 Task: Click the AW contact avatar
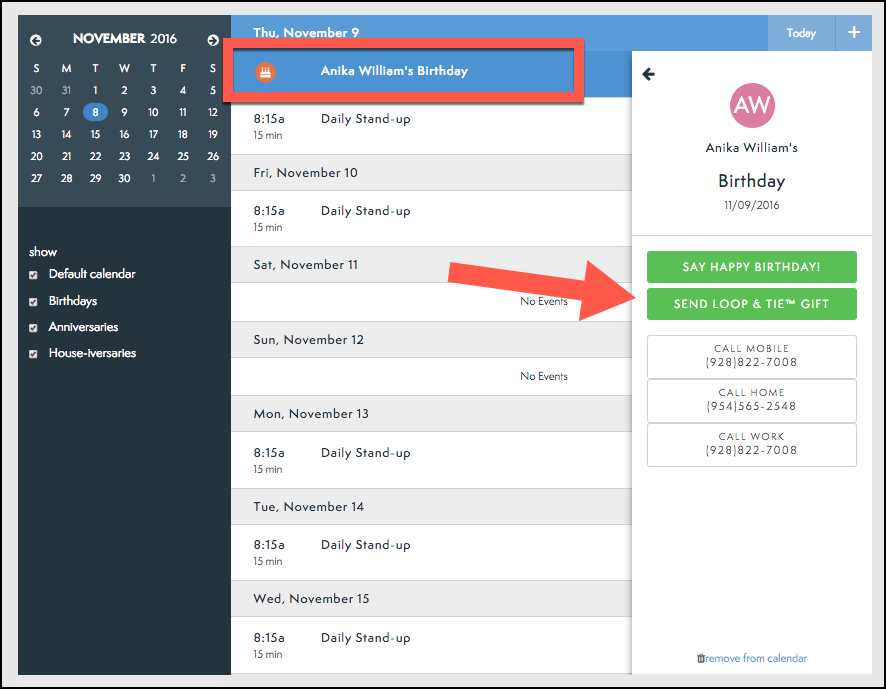[752, 105]
